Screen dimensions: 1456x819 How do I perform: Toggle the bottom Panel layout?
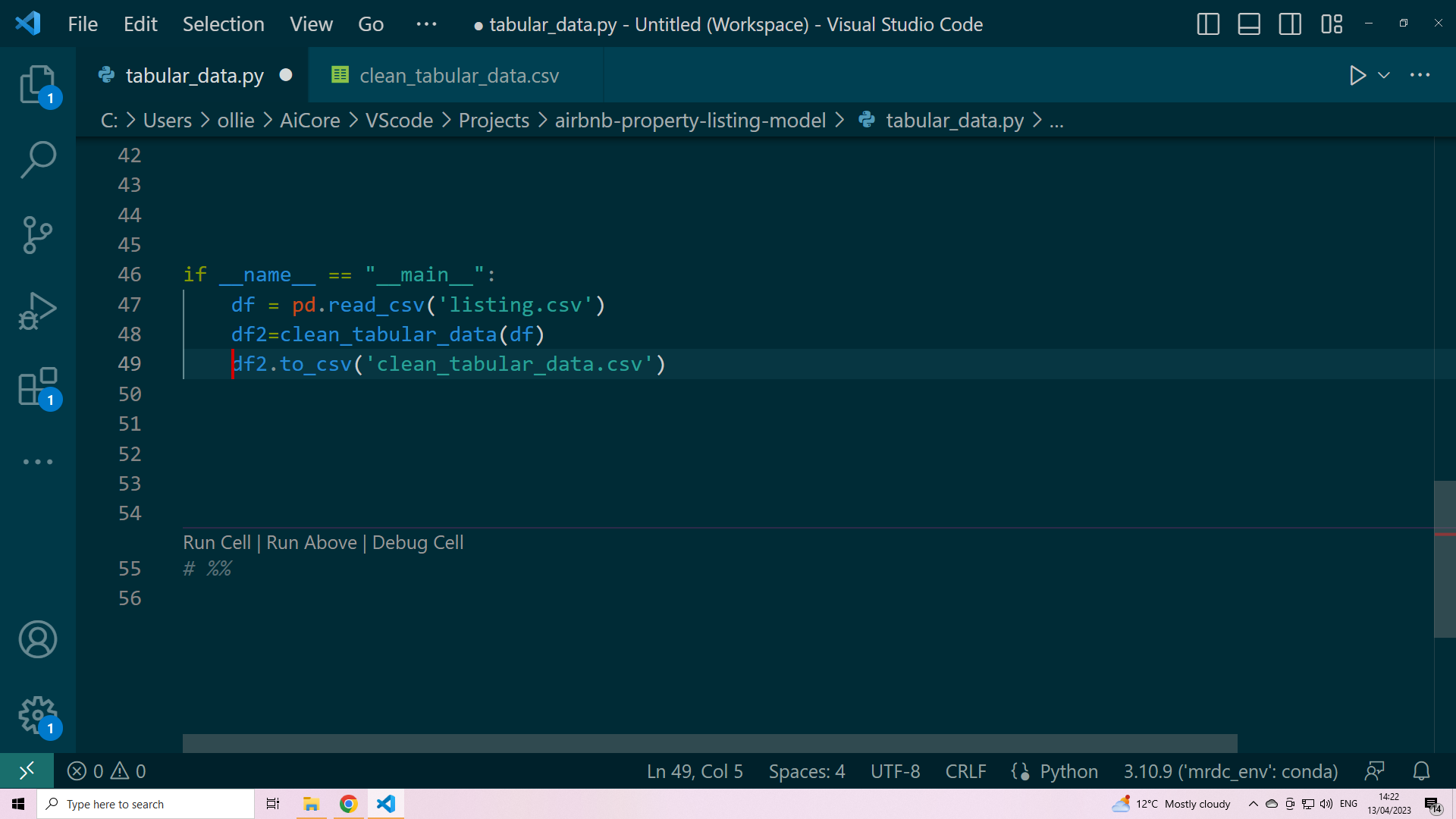pos(1249,24)
